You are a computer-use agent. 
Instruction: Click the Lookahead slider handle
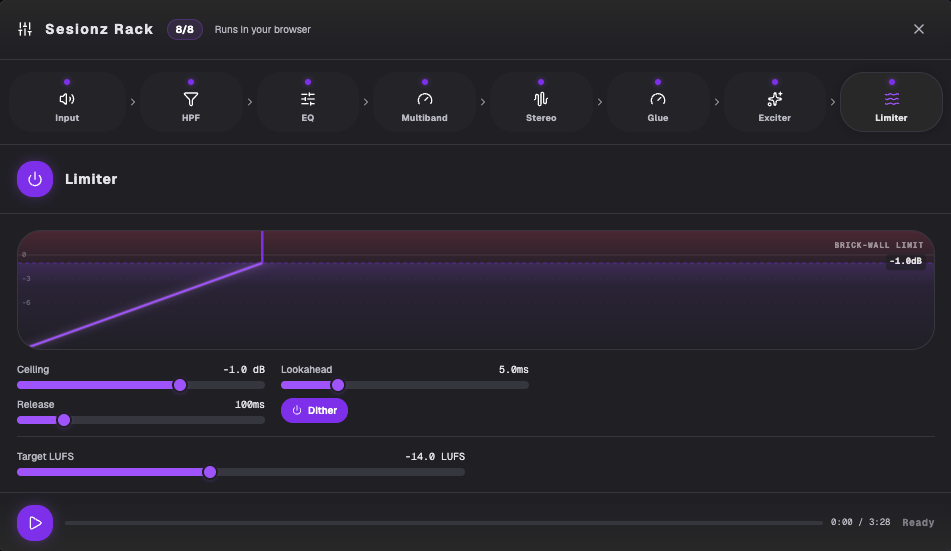(338, 385)
